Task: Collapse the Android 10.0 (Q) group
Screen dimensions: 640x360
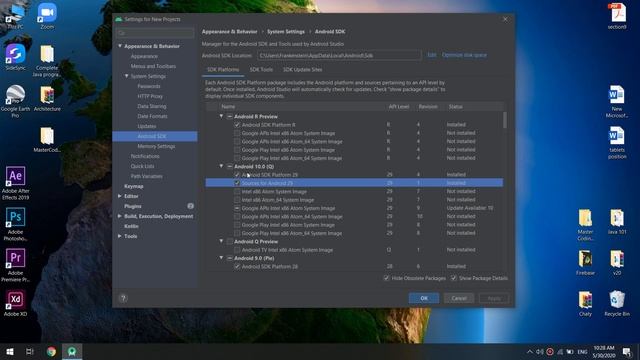Action: click(x=221, y=166)
